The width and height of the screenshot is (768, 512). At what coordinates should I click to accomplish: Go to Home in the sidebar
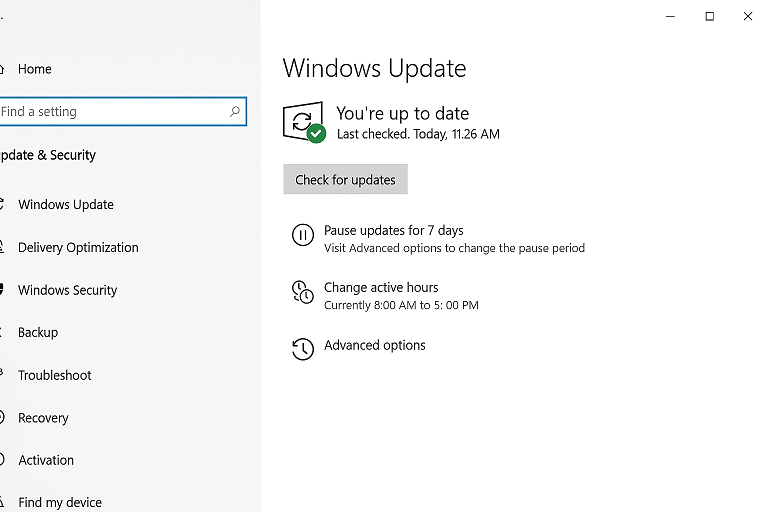click(34, 69)
